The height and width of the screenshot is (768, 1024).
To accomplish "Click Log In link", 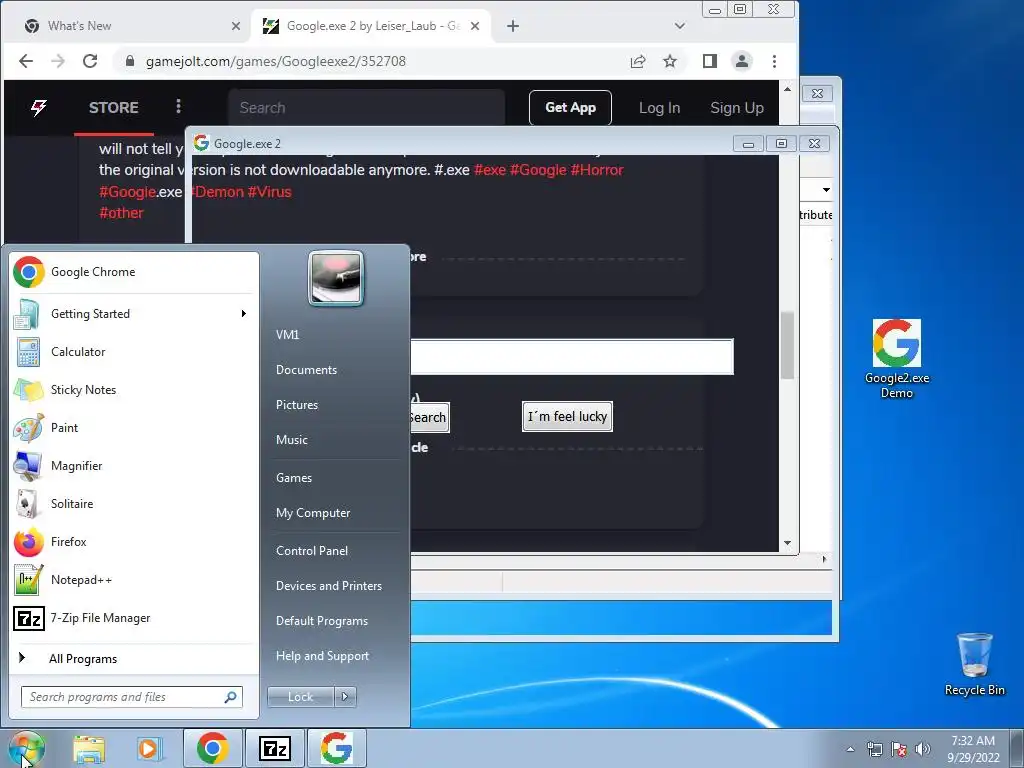I will (660, 108).
